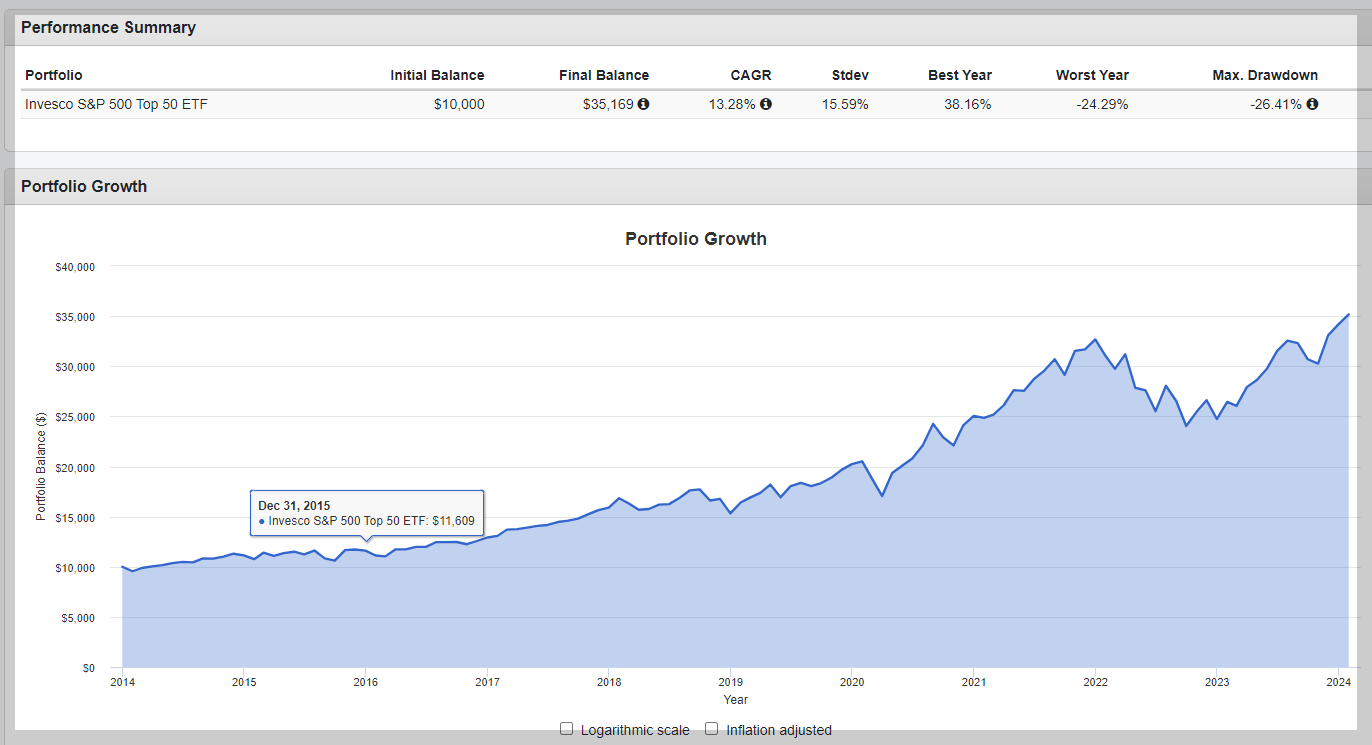Enable the Logarithmic scale checkbox
1372x745 pixels.
tap(567, 729)
